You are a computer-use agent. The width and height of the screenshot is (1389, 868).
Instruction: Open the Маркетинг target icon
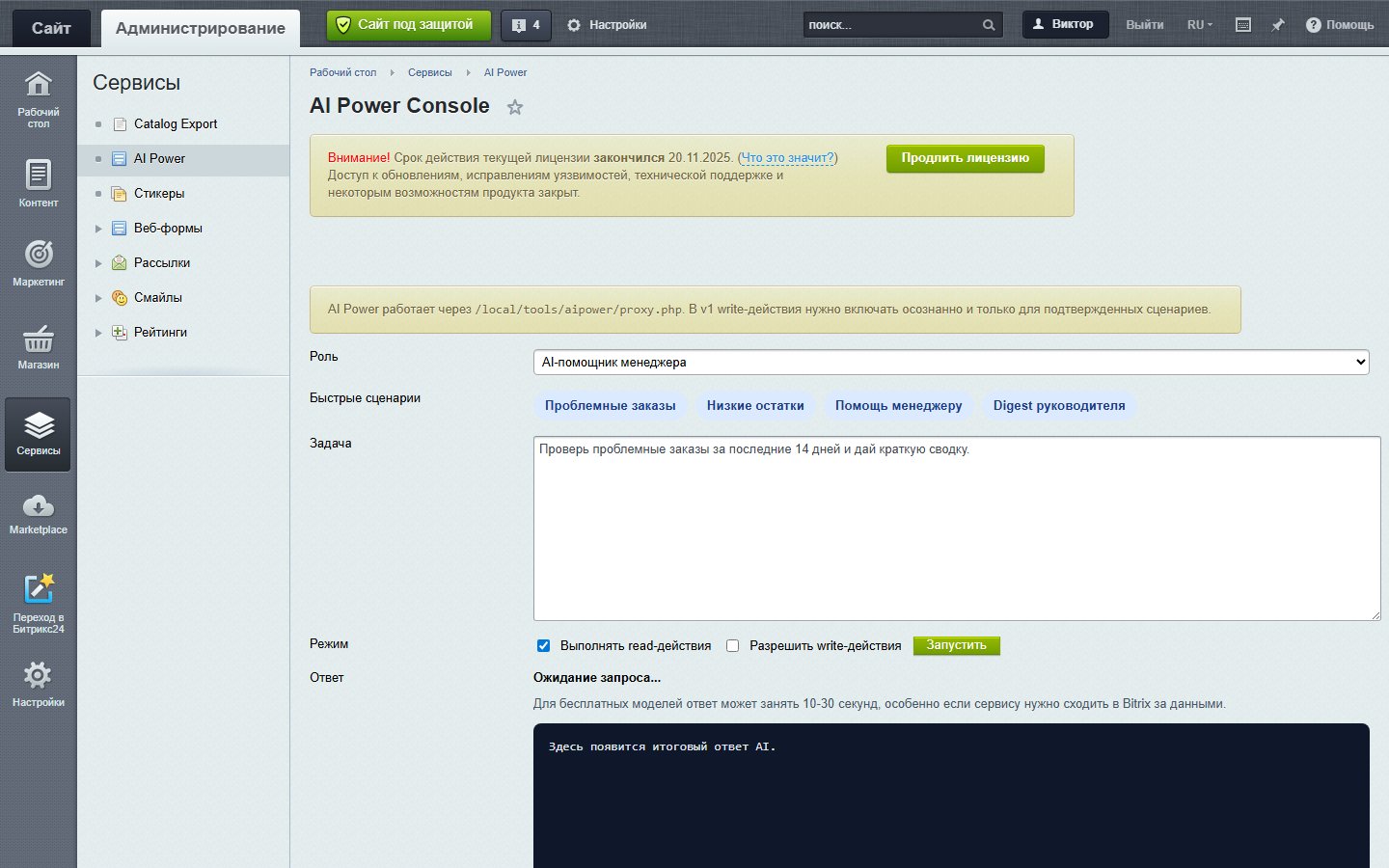point(39,254)
